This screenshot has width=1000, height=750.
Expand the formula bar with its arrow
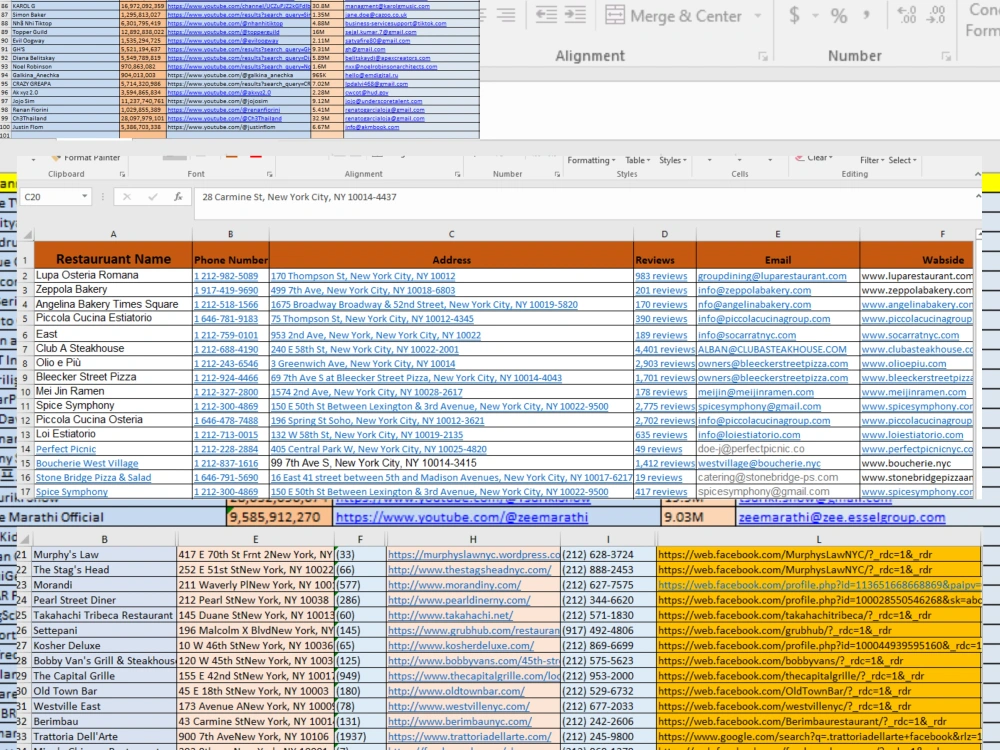pos(978,196)
